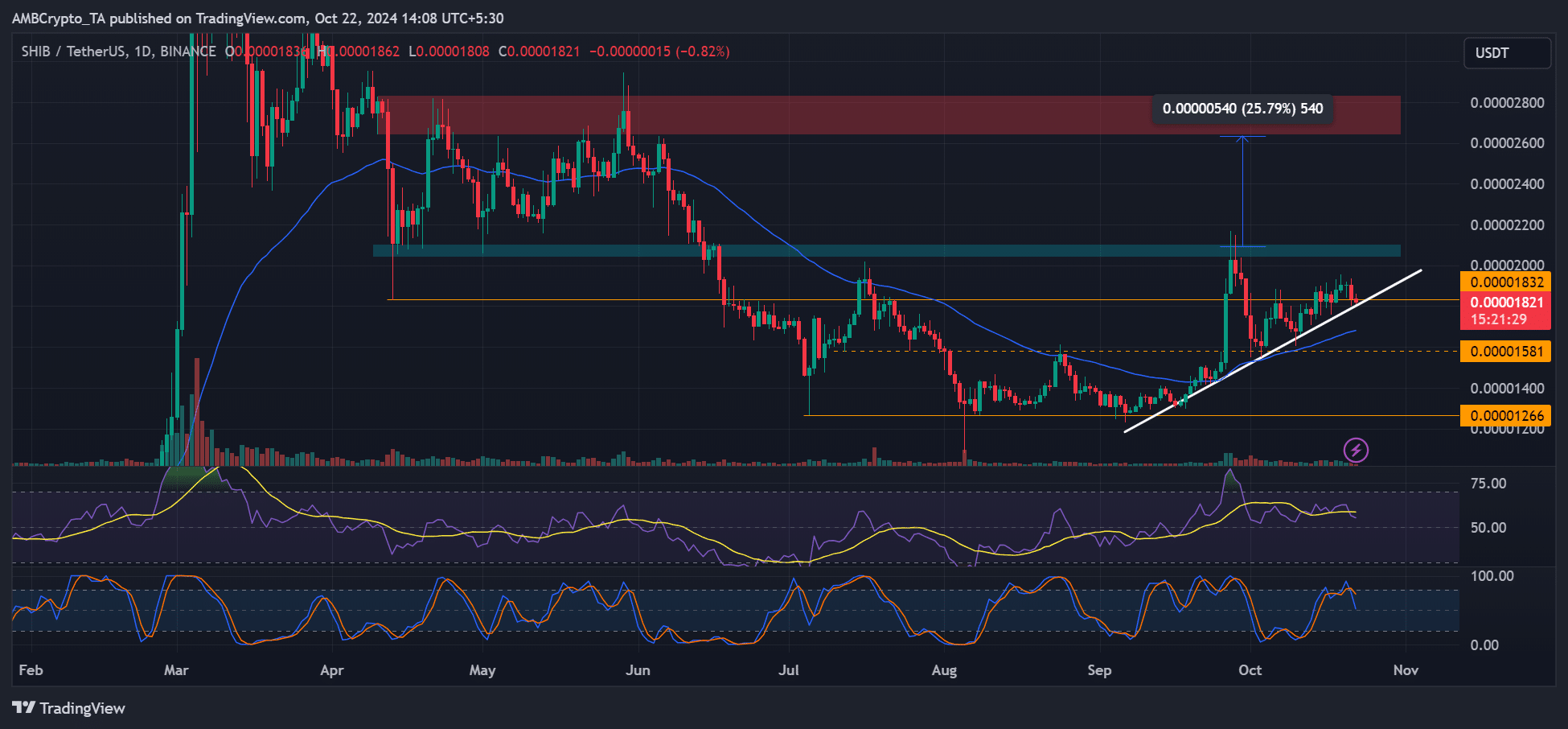Select the 0.00001832 orange price label

(1505, 282)
